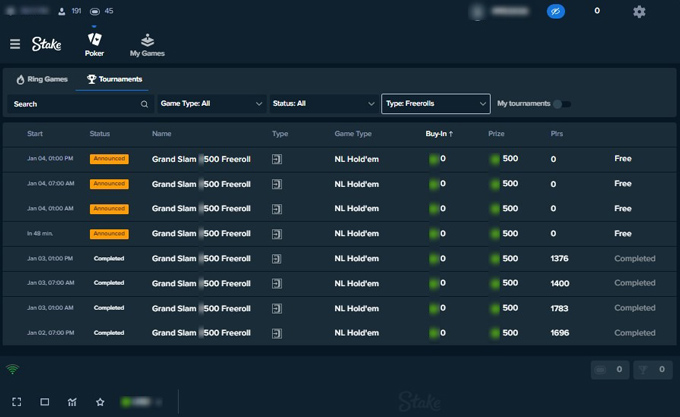Image resolution: width=680 pixels, height=417 pixels.
Task: Toggle the My tournaments switch
Action: pos(562,104)
